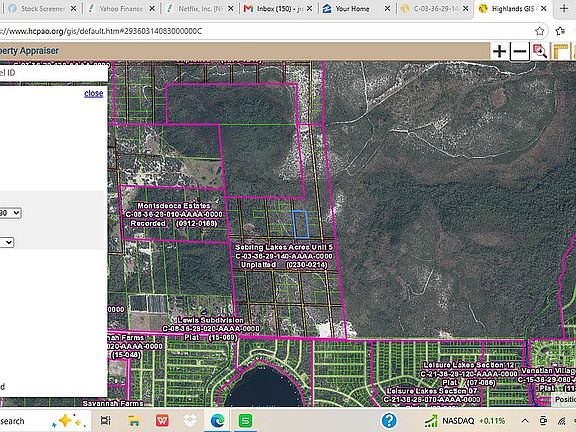576x432 pixels.
Task: Open a new browser tab
Action: tap(564, 8)
